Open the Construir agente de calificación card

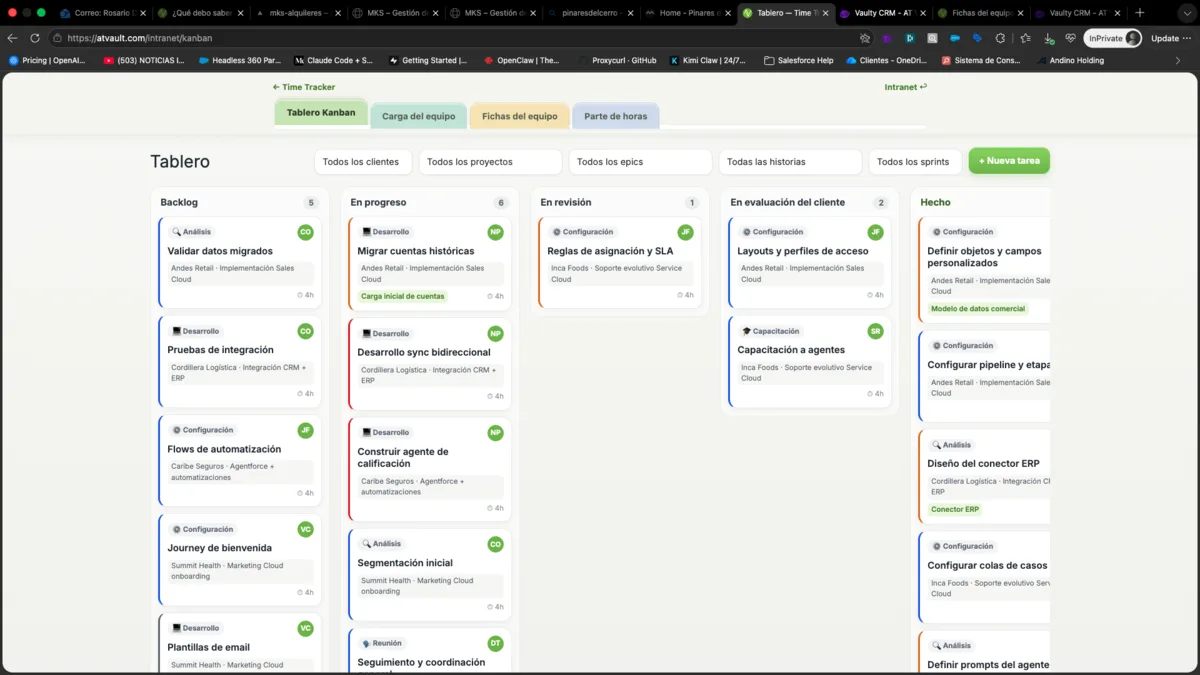430,470
